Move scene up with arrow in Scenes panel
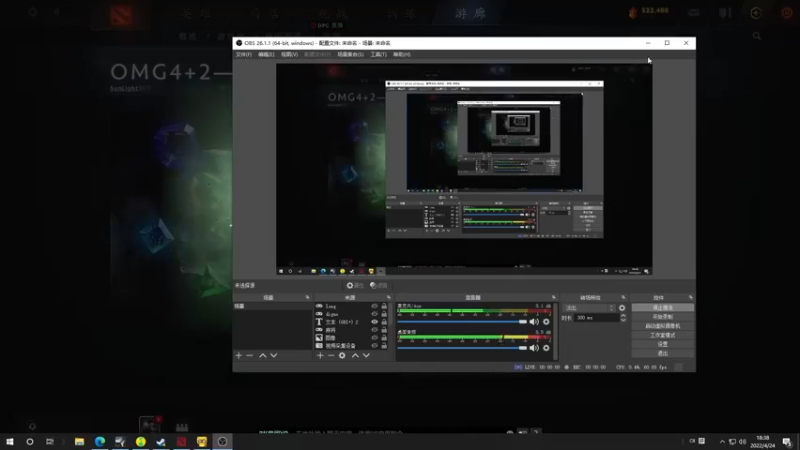 point(263,356)
